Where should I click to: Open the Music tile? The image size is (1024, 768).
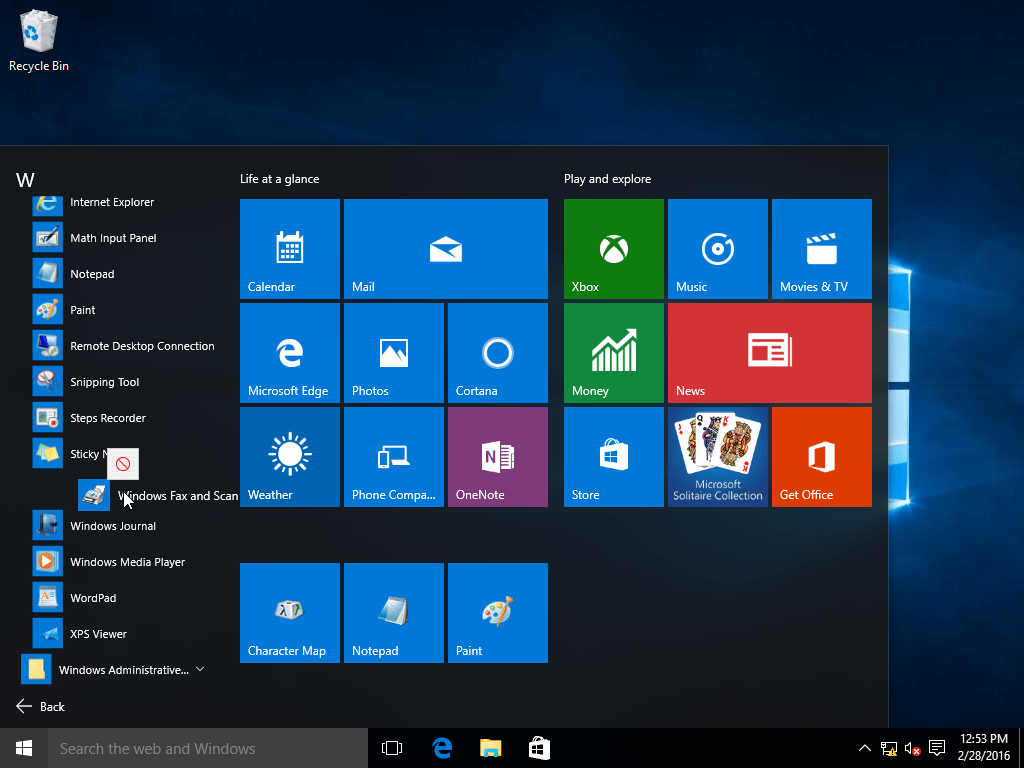pyautogui.click(x=718, y=249)
